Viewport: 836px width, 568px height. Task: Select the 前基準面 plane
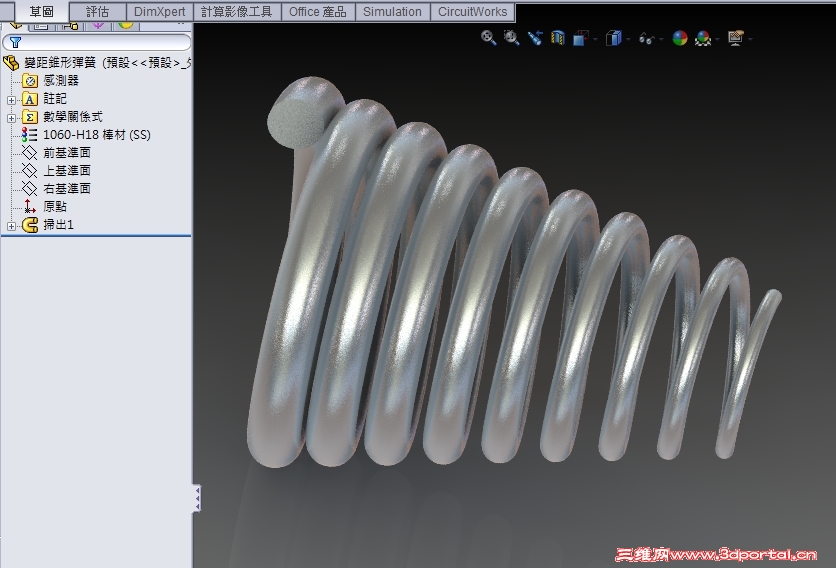pyautogui.click(x=67, y=153)
